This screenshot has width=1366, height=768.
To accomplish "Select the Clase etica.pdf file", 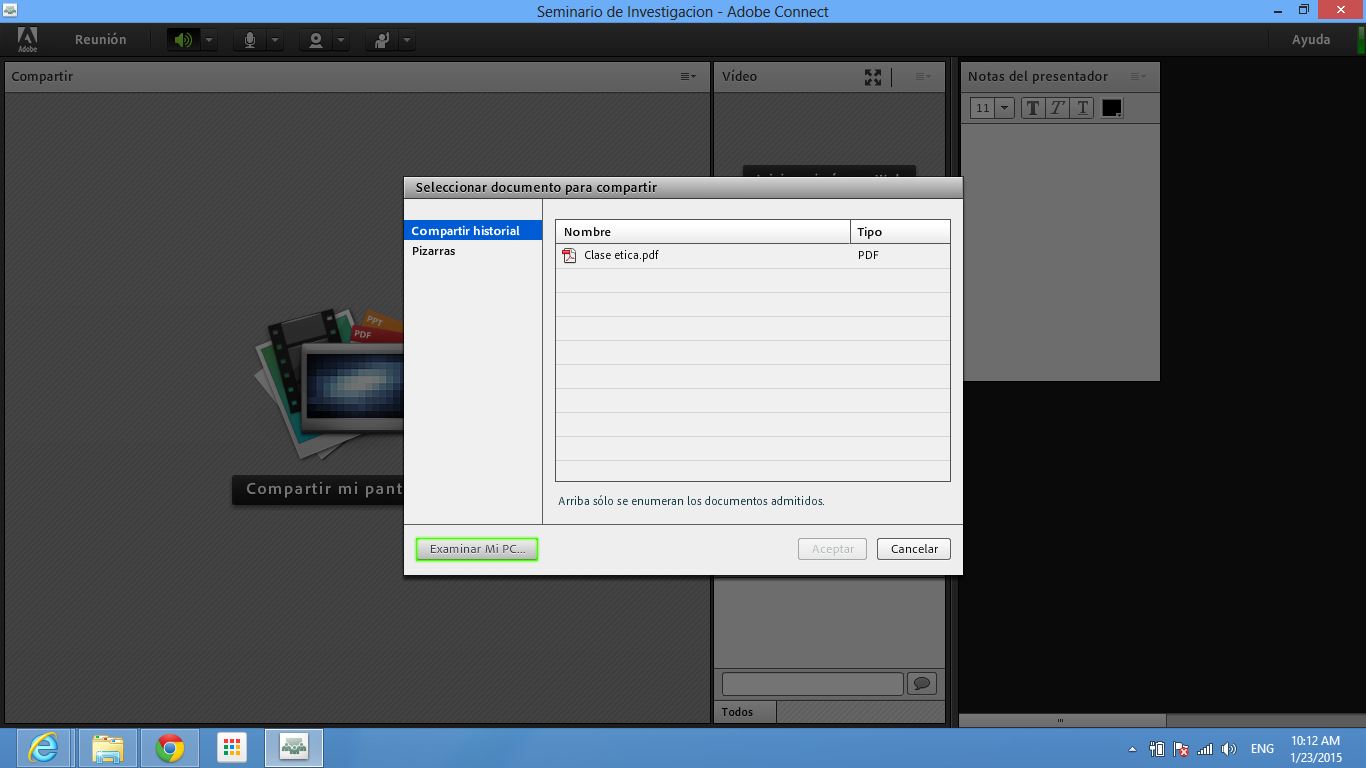I will click(x=752, y=255).
